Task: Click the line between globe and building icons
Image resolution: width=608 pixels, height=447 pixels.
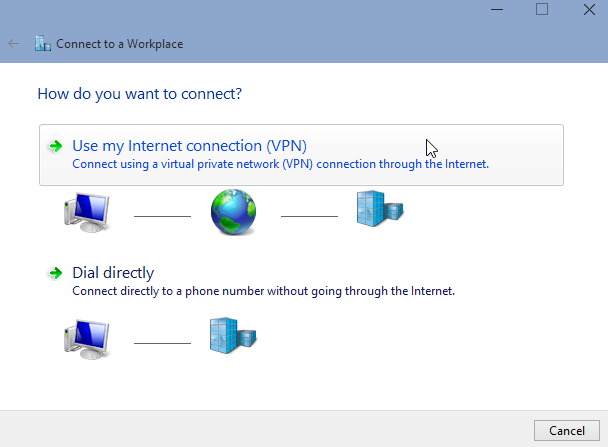Action: coord(309,215)
